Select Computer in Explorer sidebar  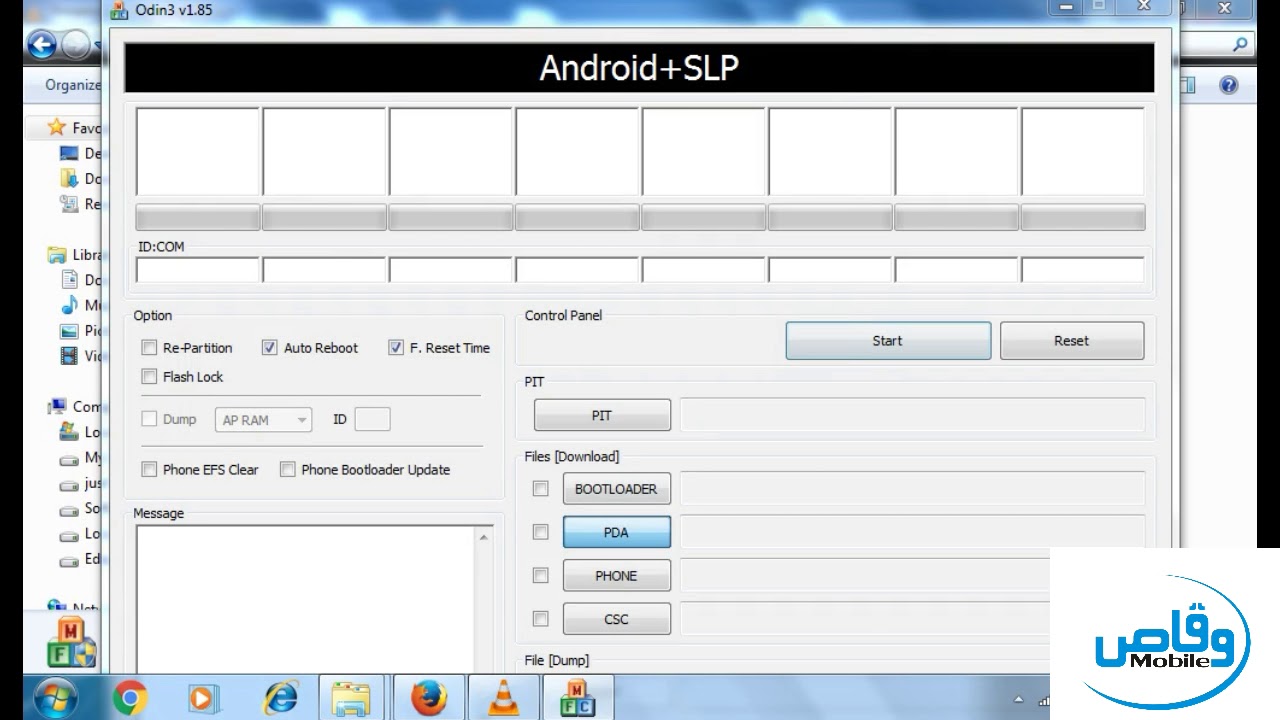coord(74,407)
